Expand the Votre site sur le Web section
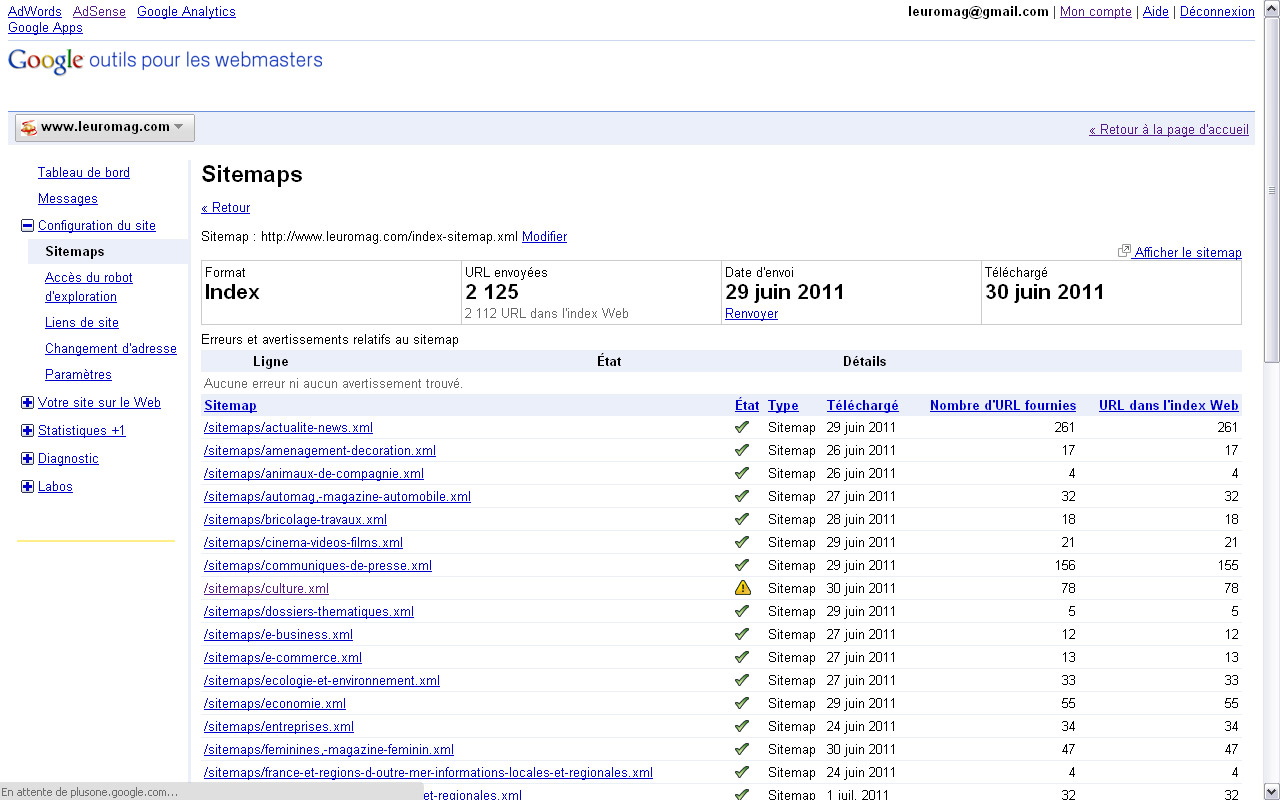This screenshot has width=1280, height=800. point(27,403)
